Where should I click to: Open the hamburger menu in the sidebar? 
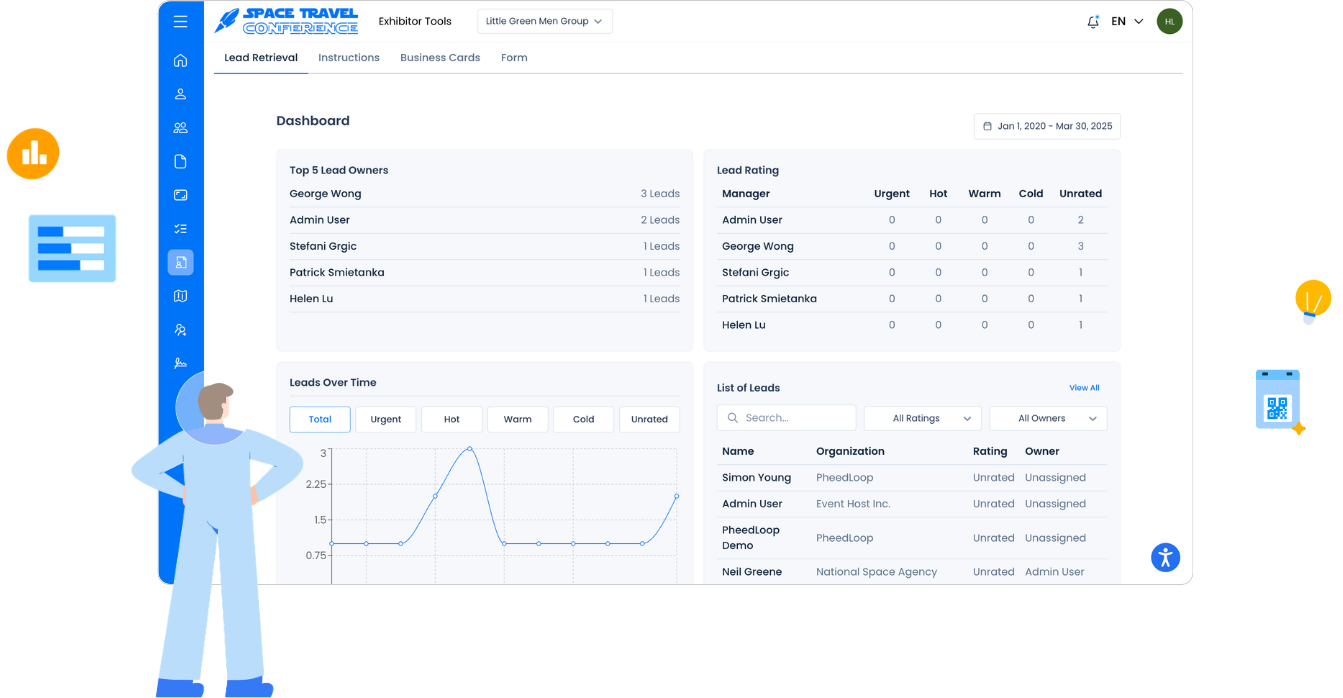click(180, 21)
